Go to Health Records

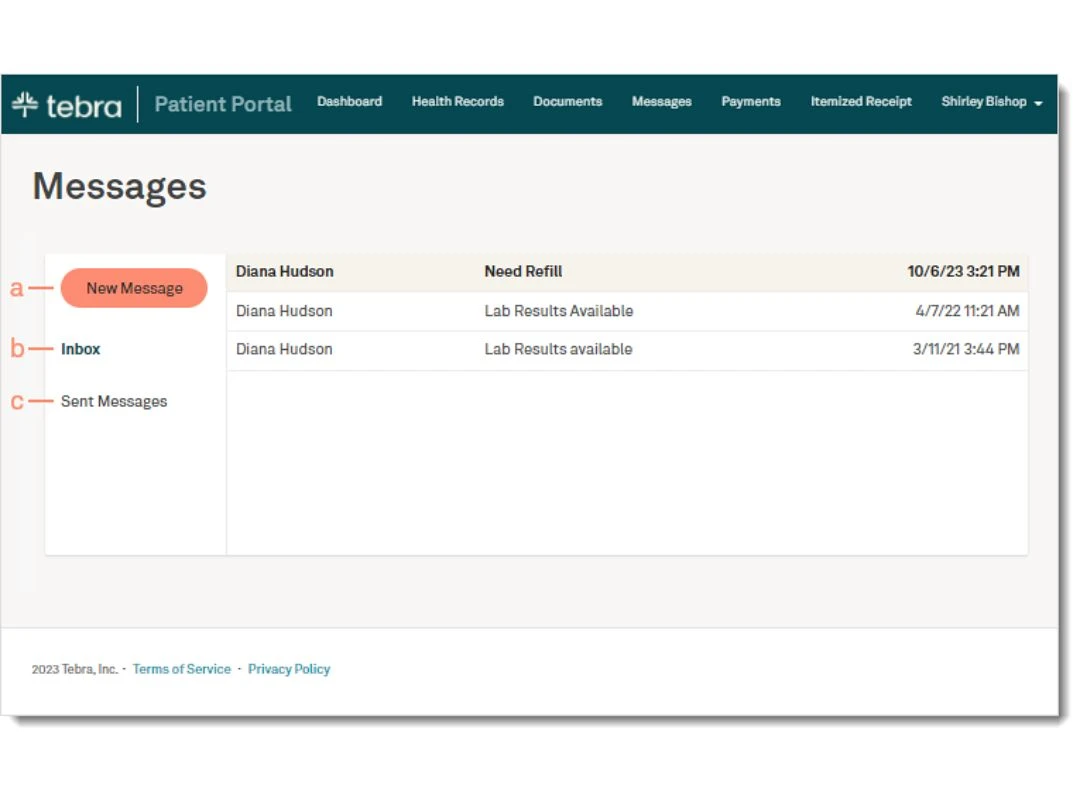[x=457, y=101]
